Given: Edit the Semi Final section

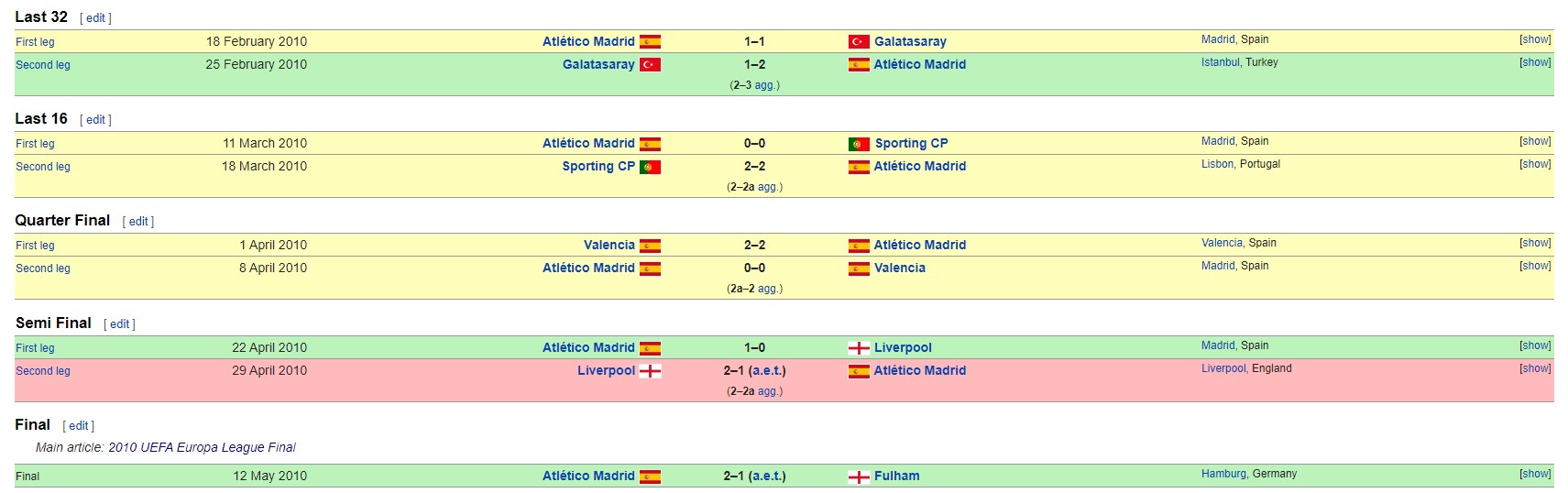Looking at the screenshot, I should pos(119,324).
